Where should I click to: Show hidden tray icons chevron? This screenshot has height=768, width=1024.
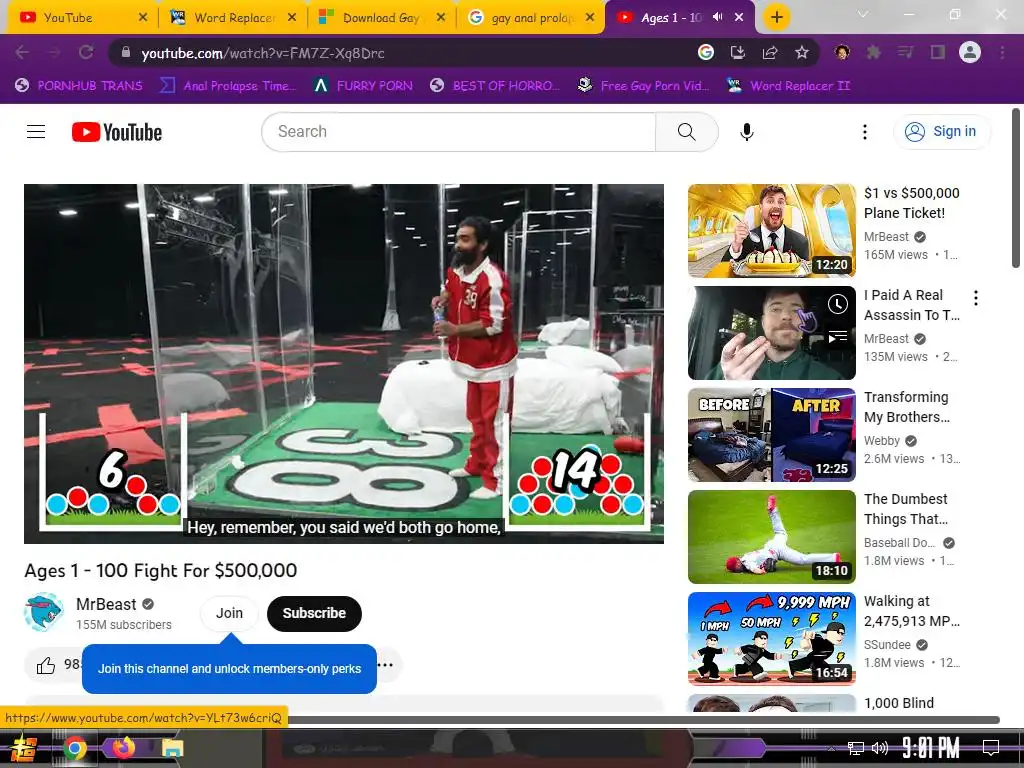(831, 748)
